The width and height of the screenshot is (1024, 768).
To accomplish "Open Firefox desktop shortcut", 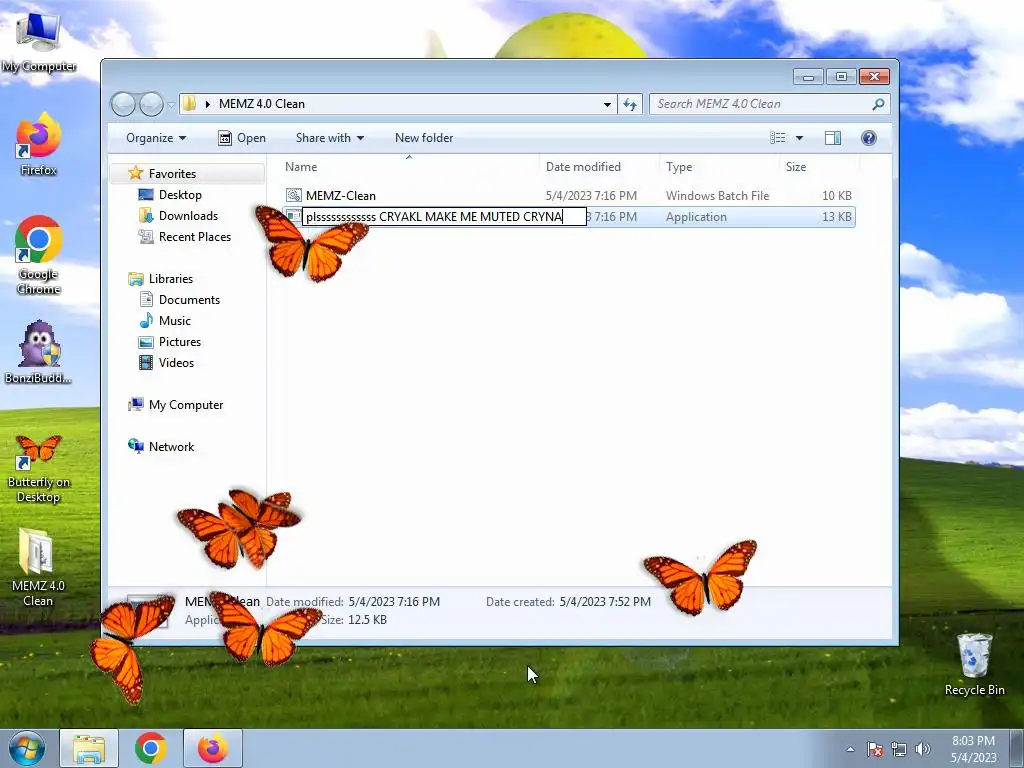I will 38,144.
